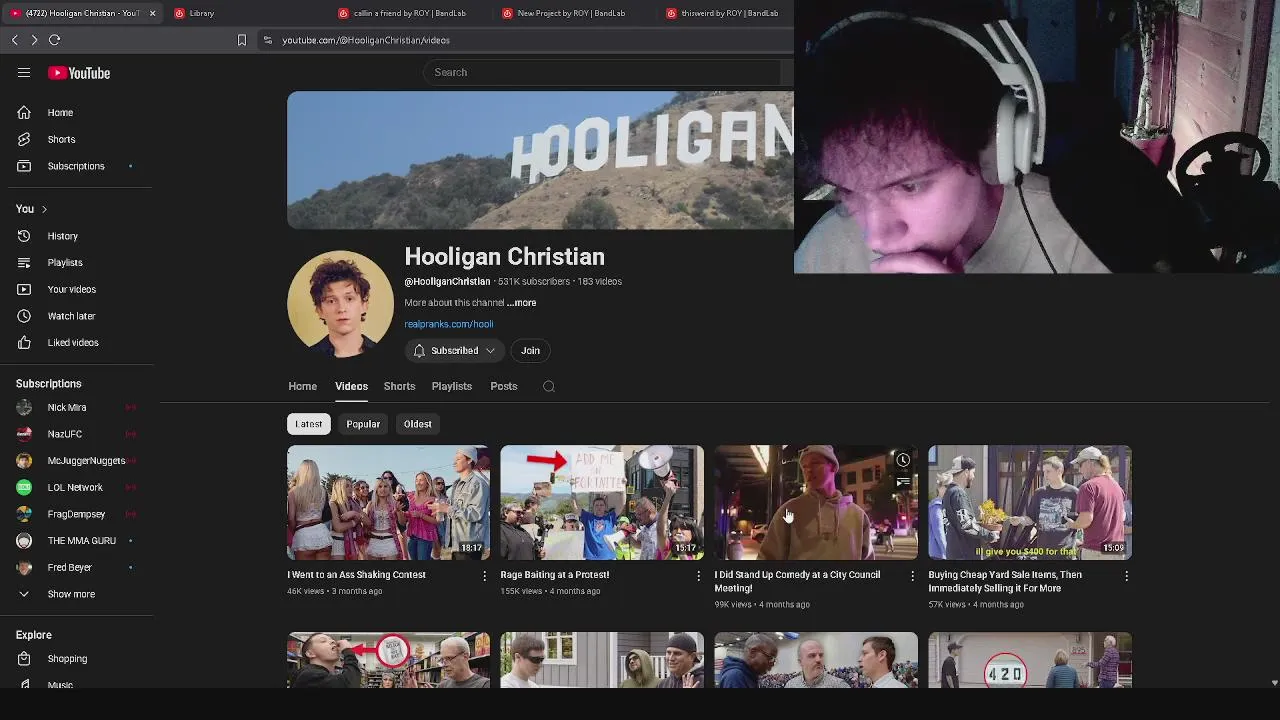Open options menu for Stand Up Comedy video

coord(912,576)
